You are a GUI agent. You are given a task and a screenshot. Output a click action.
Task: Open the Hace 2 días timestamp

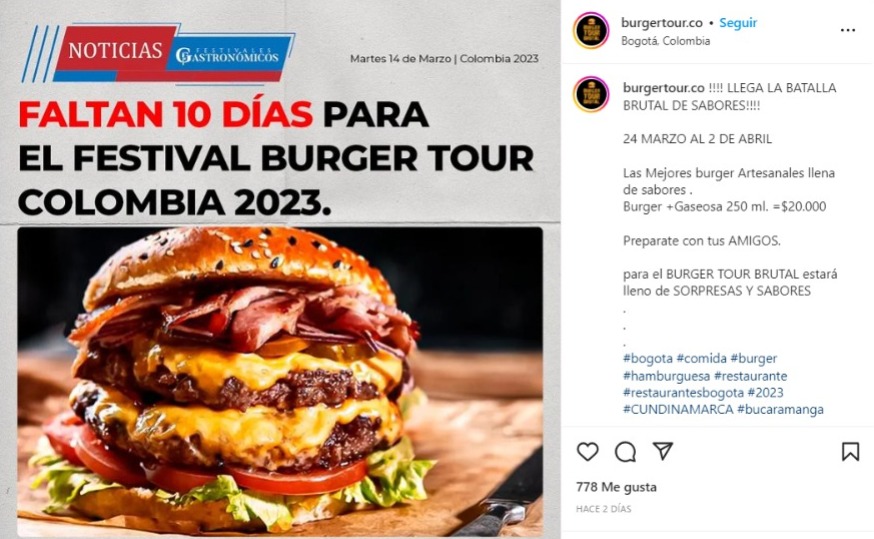(x=603, y=509)
